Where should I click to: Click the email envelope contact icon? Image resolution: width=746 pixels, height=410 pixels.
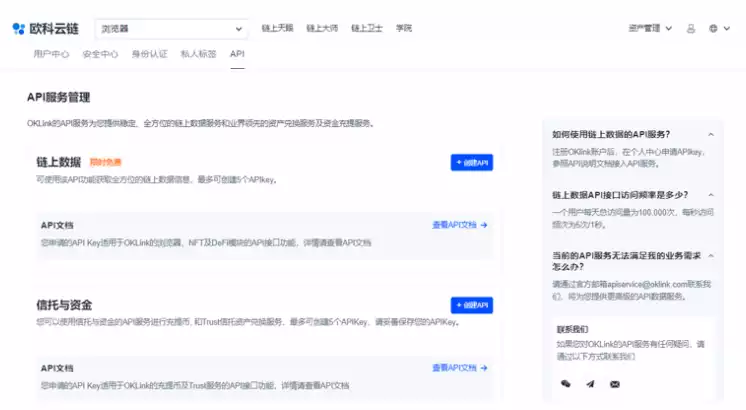click(615, 384)
